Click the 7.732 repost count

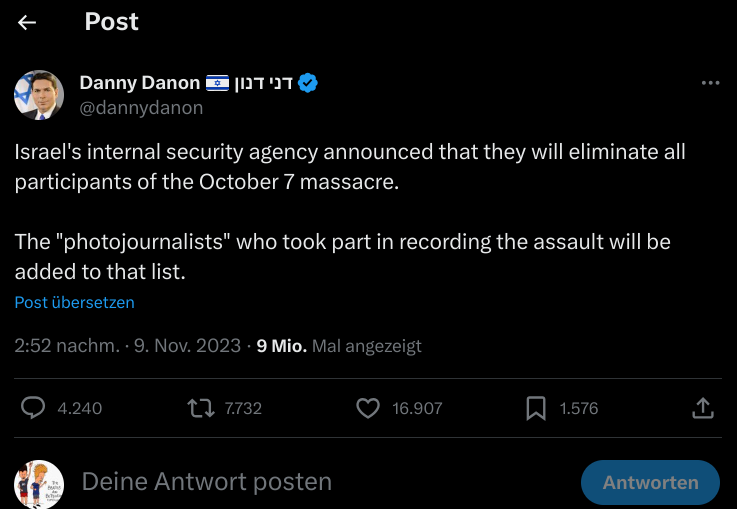243,408
